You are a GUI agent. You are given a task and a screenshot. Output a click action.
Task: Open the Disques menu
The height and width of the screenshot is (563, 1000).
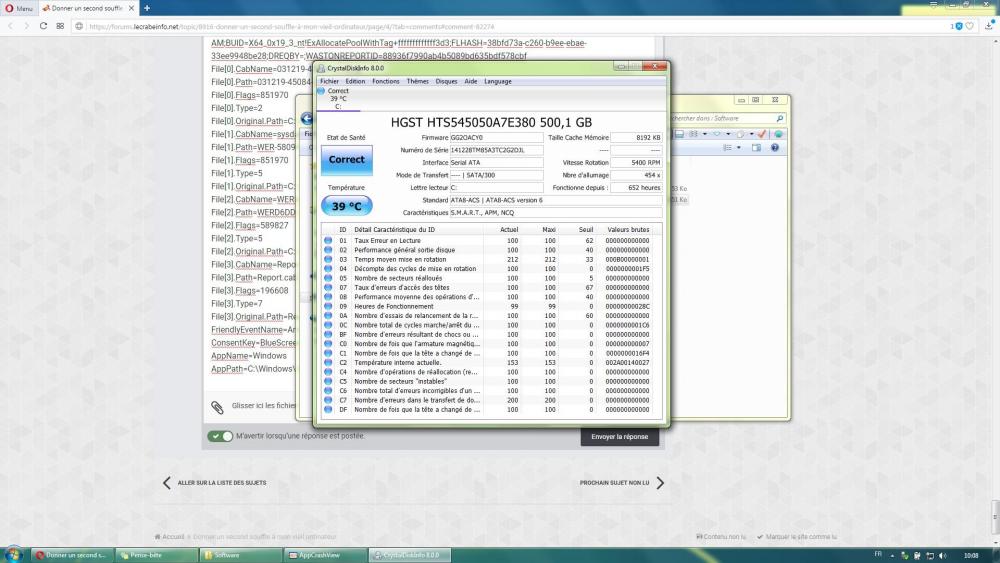click(x=446, y=81)
